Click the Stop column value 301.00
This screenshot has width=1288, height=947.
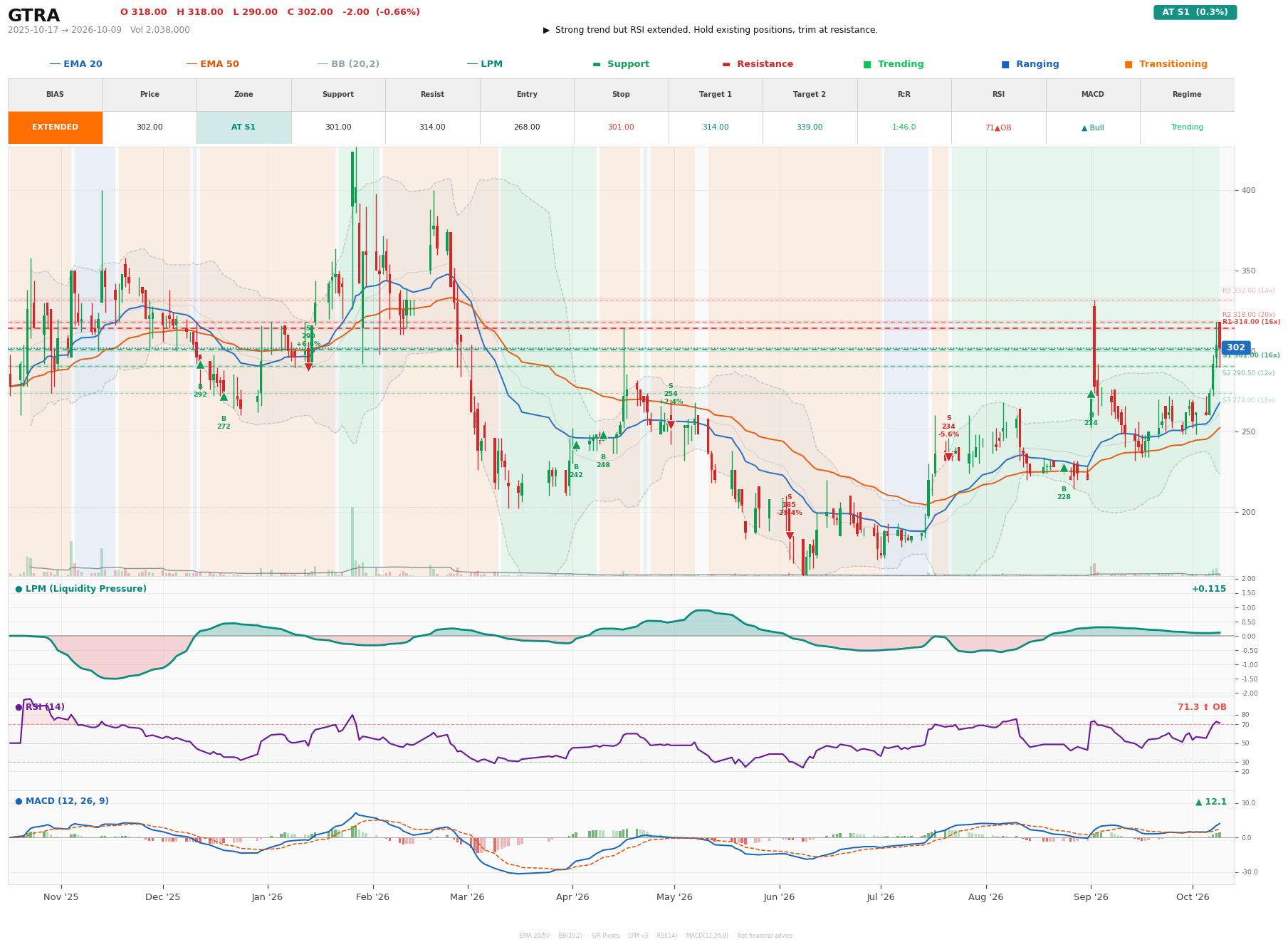click(x=621, y=127)
